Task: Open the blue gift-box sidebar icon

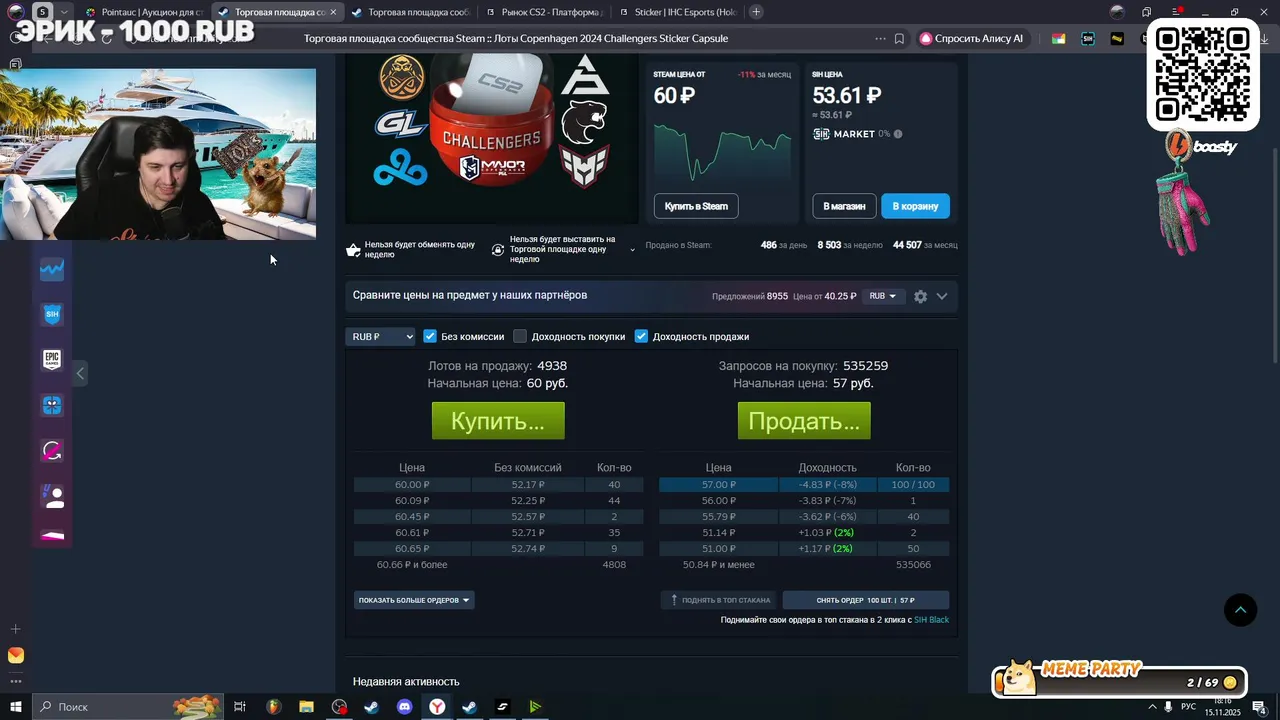Action: click(x=52, y=405)
